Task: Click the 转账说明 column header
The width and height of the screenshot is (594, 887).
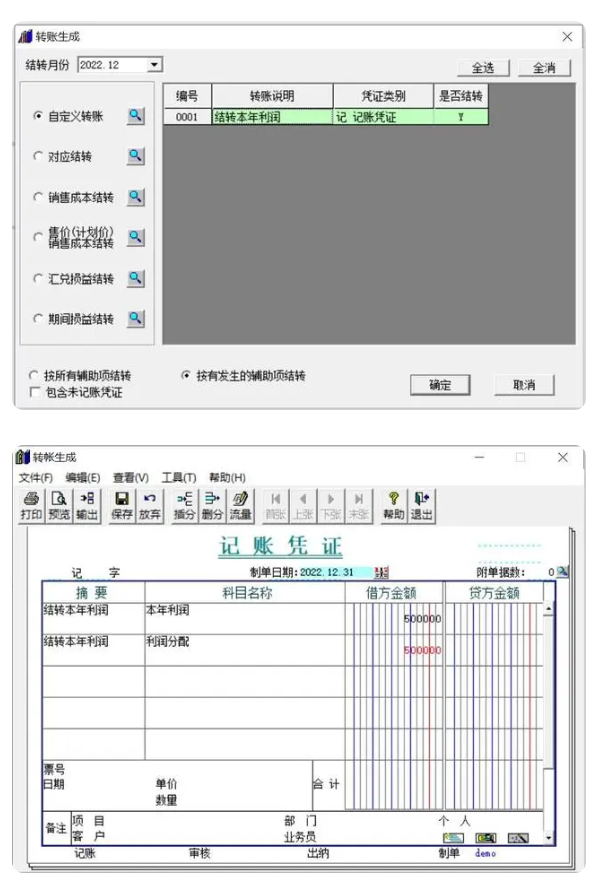Action: pos(272,96)
